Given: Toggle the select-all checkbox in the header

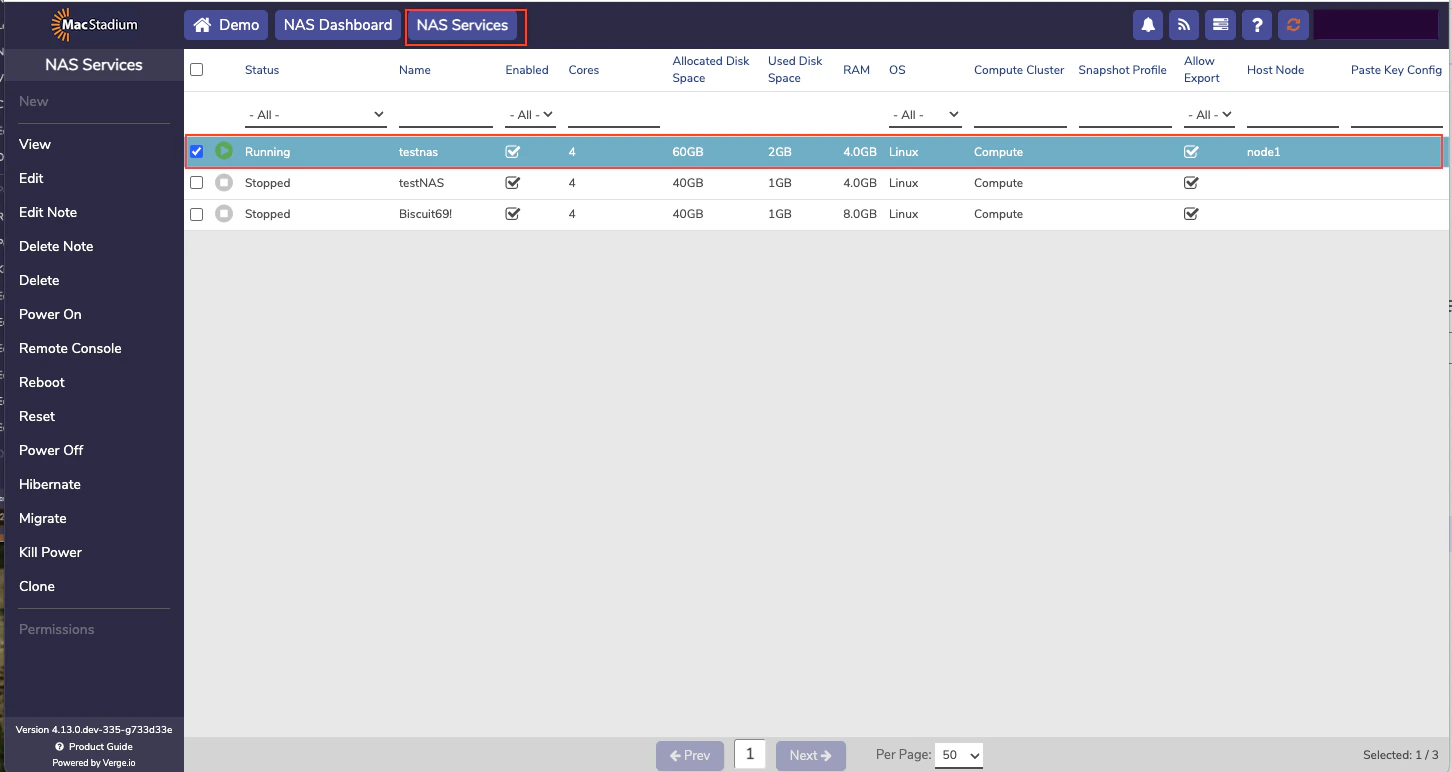Looking at the screenshot, I should (x=196, y=69).
